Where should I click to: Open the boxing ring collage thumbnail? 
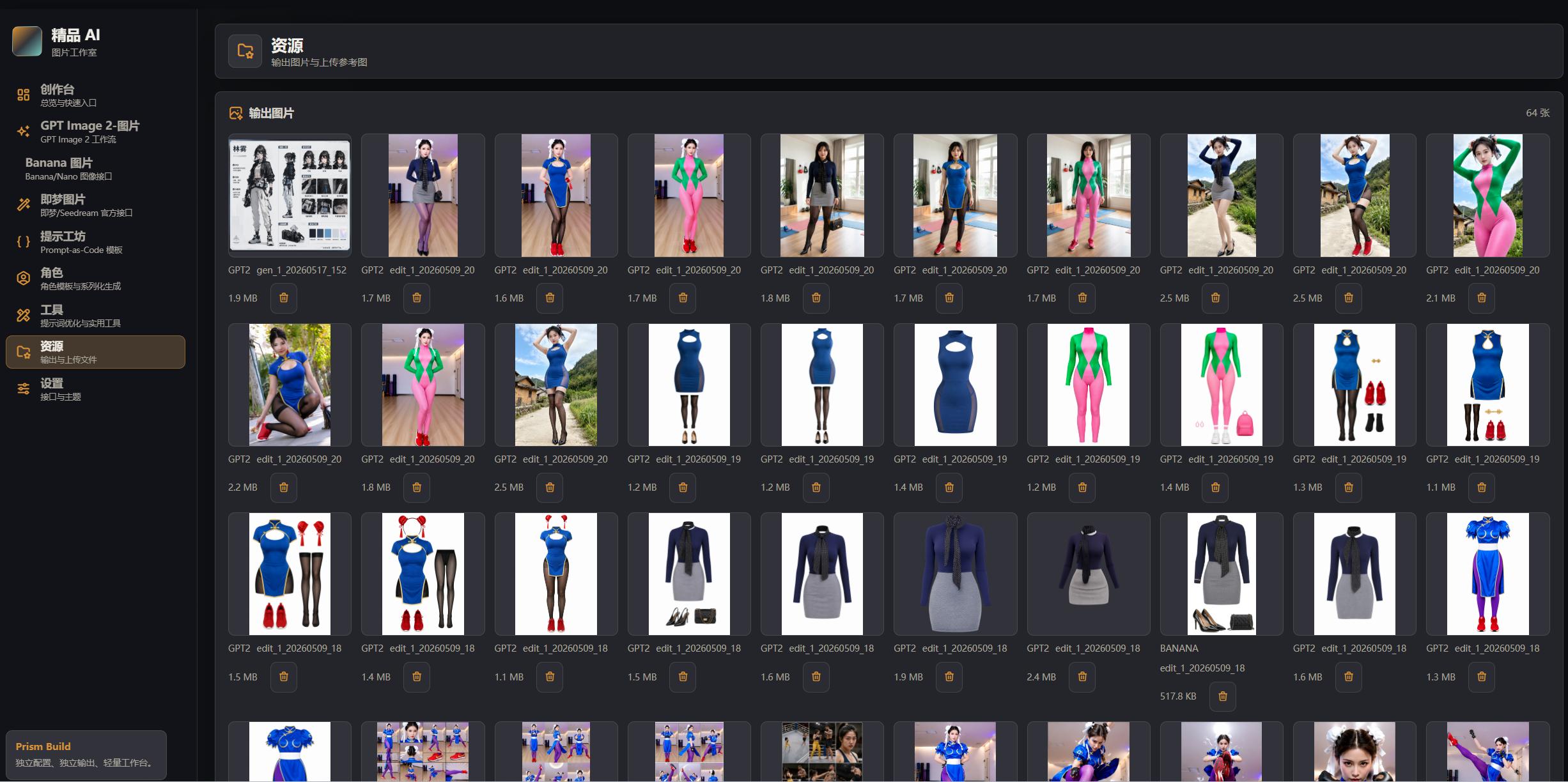point(822,752)
